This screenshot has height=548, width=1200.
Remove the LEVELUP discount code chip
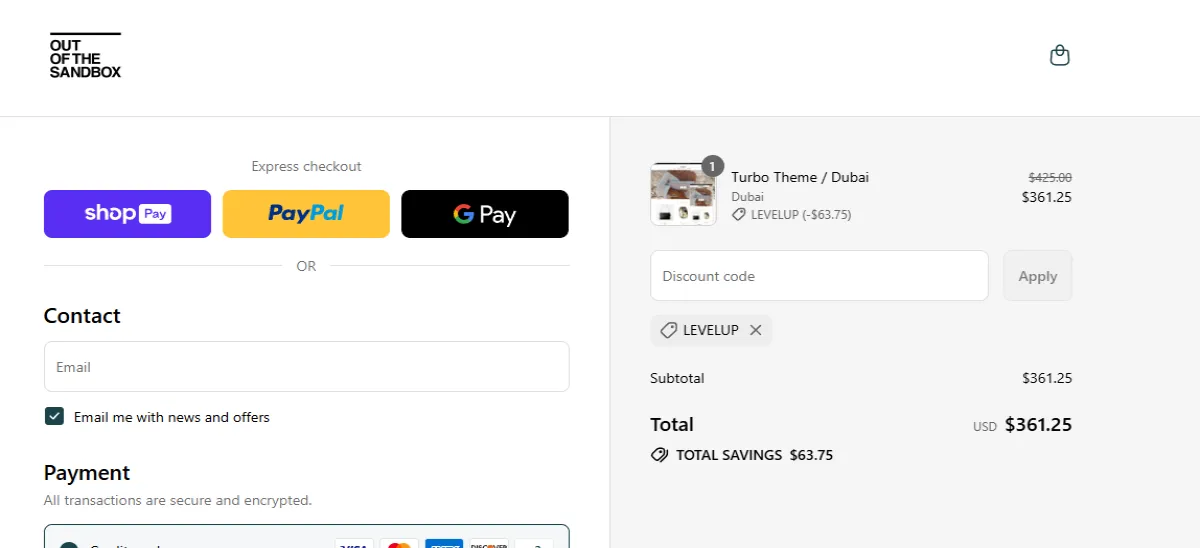(756, 330)
